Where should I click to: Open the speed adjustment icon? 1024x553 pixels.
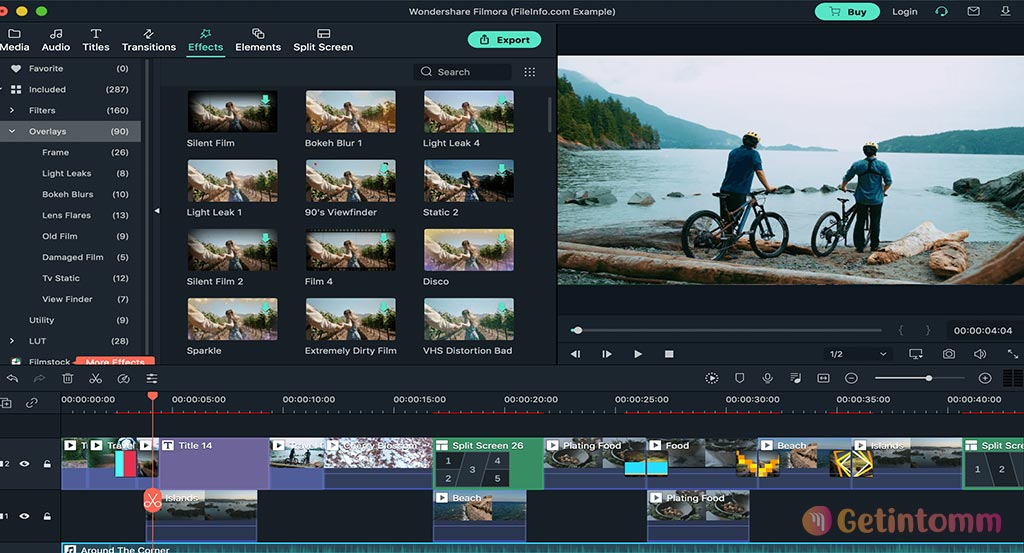[123, 379]
